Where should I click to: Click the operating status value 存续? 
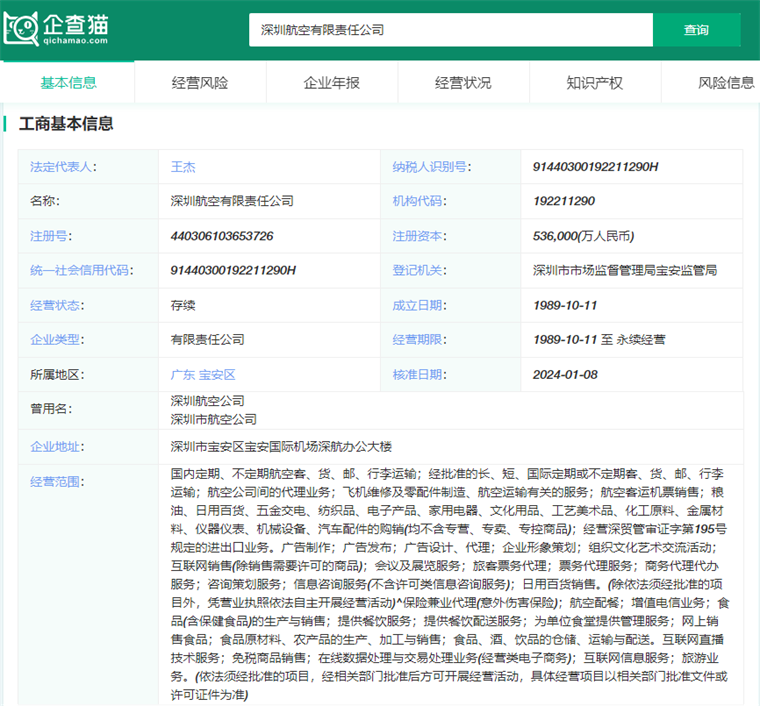point(183,305)
